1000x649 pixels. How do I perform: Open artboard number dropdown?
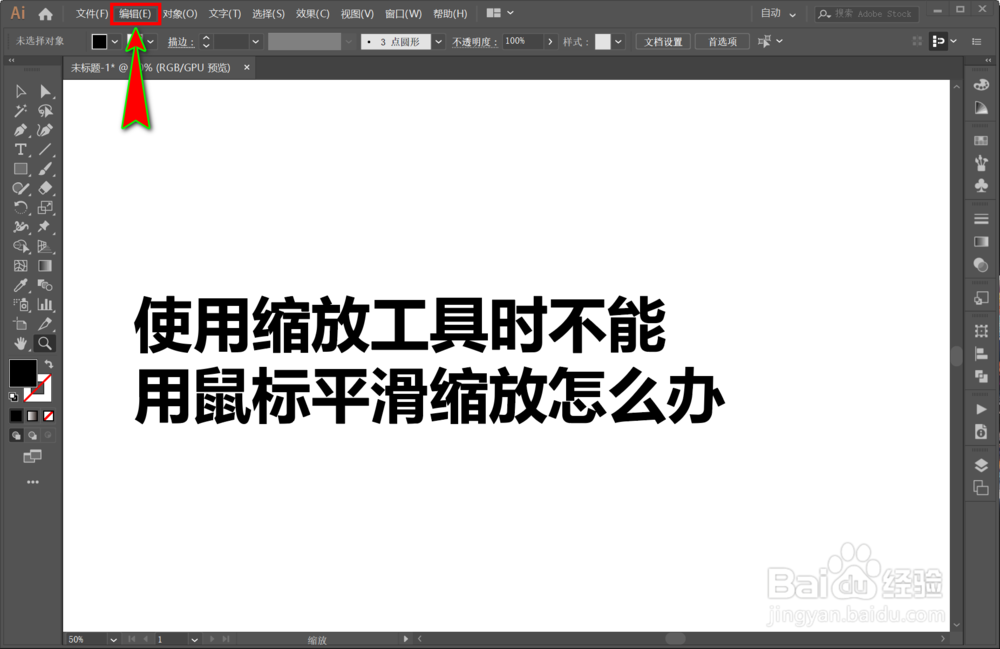coord(195,639)
